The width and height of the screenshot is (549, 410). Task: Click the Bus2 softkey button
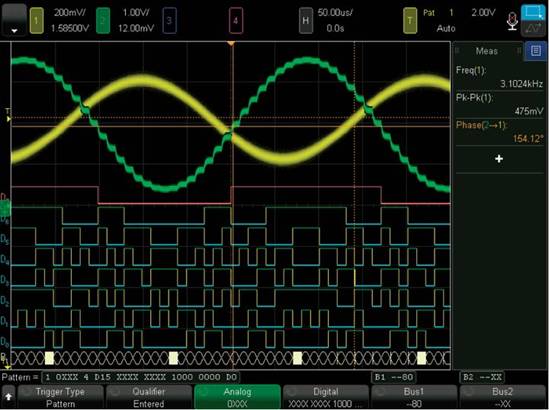pyautogui.click(x=503, y=397)
